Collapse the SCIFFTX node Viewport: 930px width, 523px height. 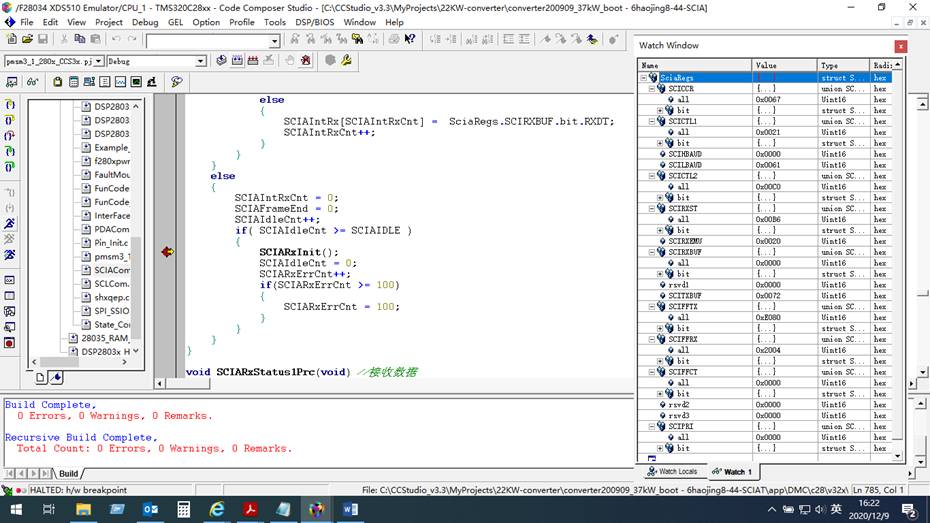652,307
